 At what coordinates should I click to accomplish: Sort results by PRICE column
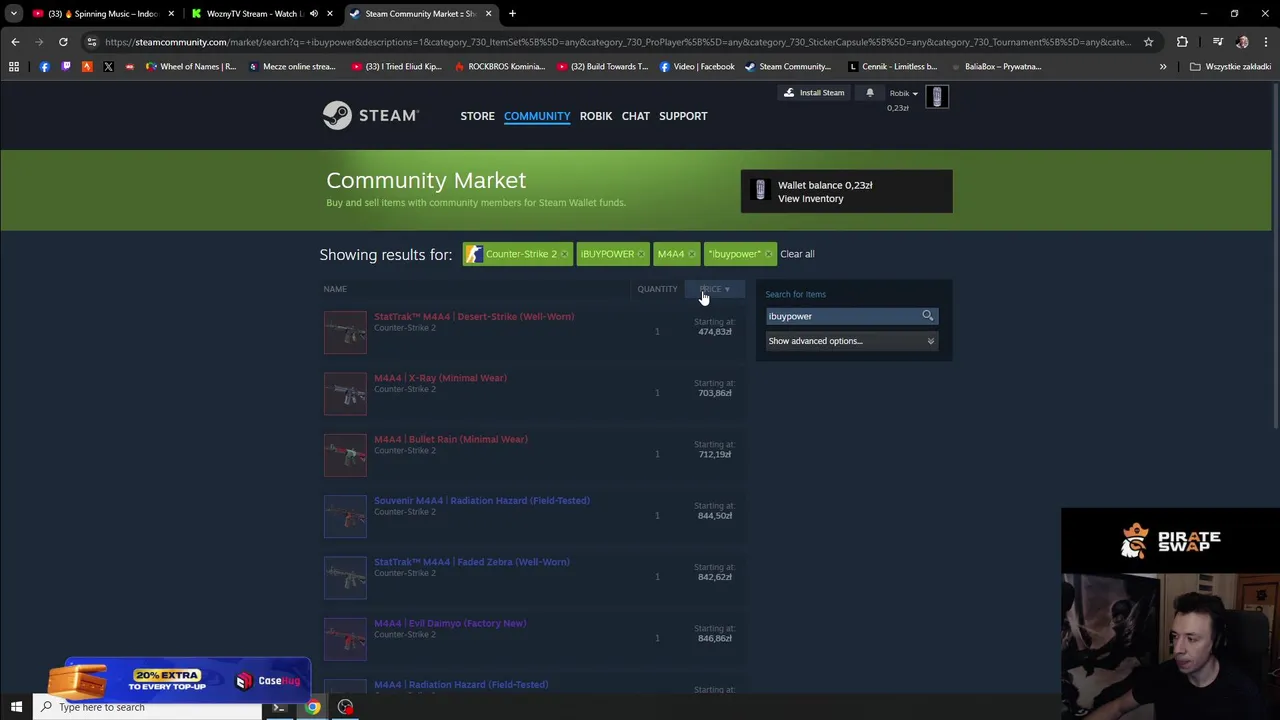[714, 289]
